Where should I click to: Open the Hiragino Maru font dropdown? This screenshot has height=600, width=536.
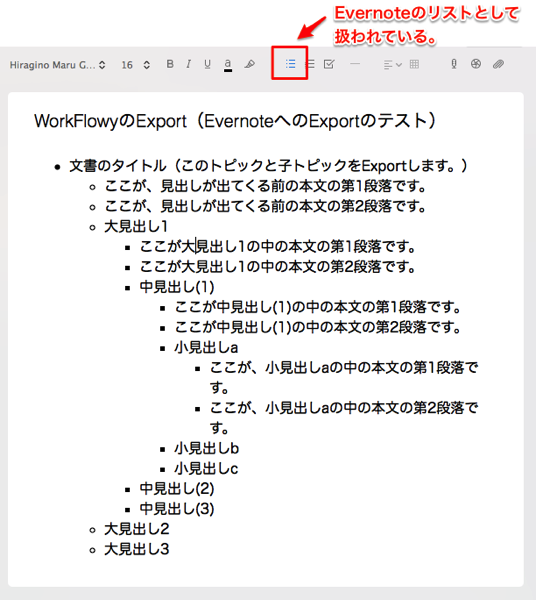tap(57, 65)
